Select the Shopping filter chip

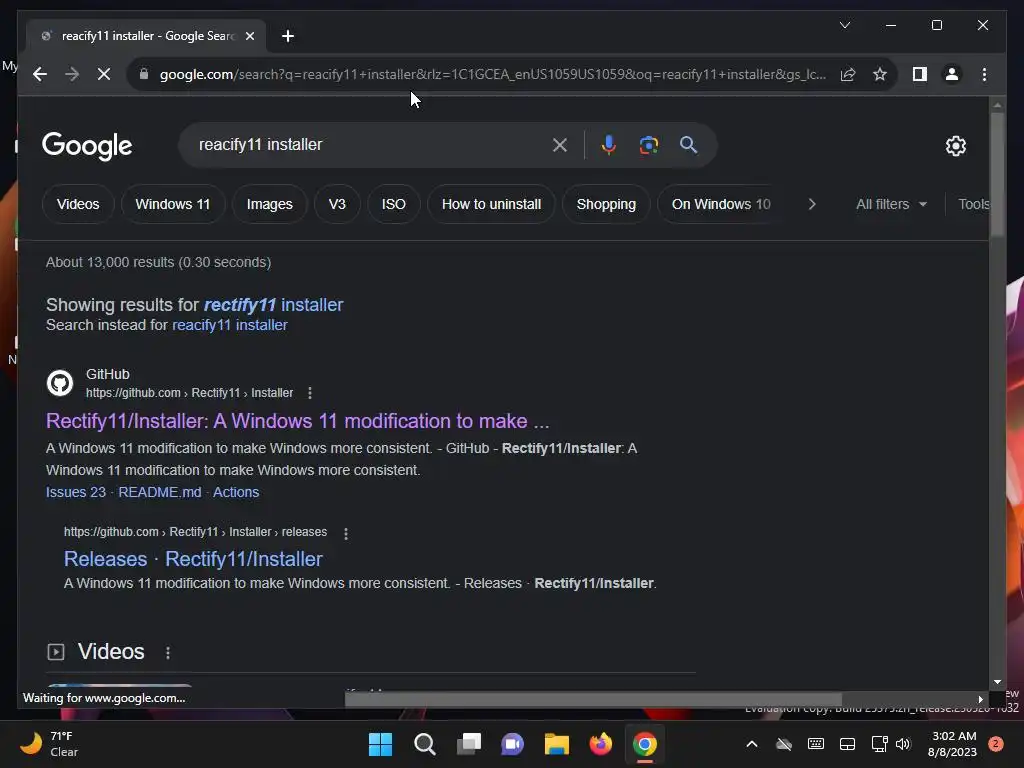(606, 204)
